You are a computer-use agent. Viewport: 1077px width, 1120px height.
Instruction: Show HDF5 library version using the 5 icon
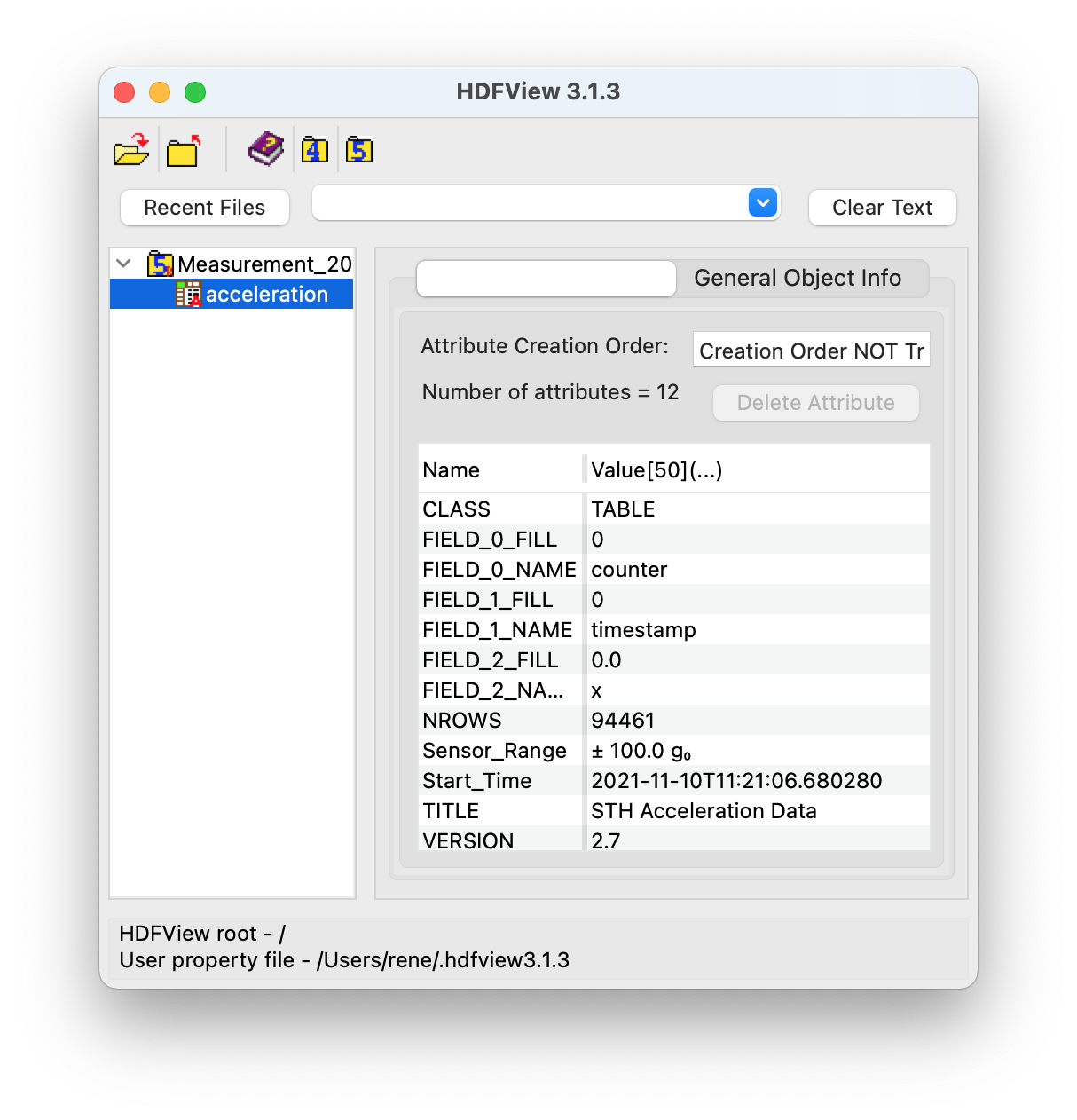click(x=359, y=150)
